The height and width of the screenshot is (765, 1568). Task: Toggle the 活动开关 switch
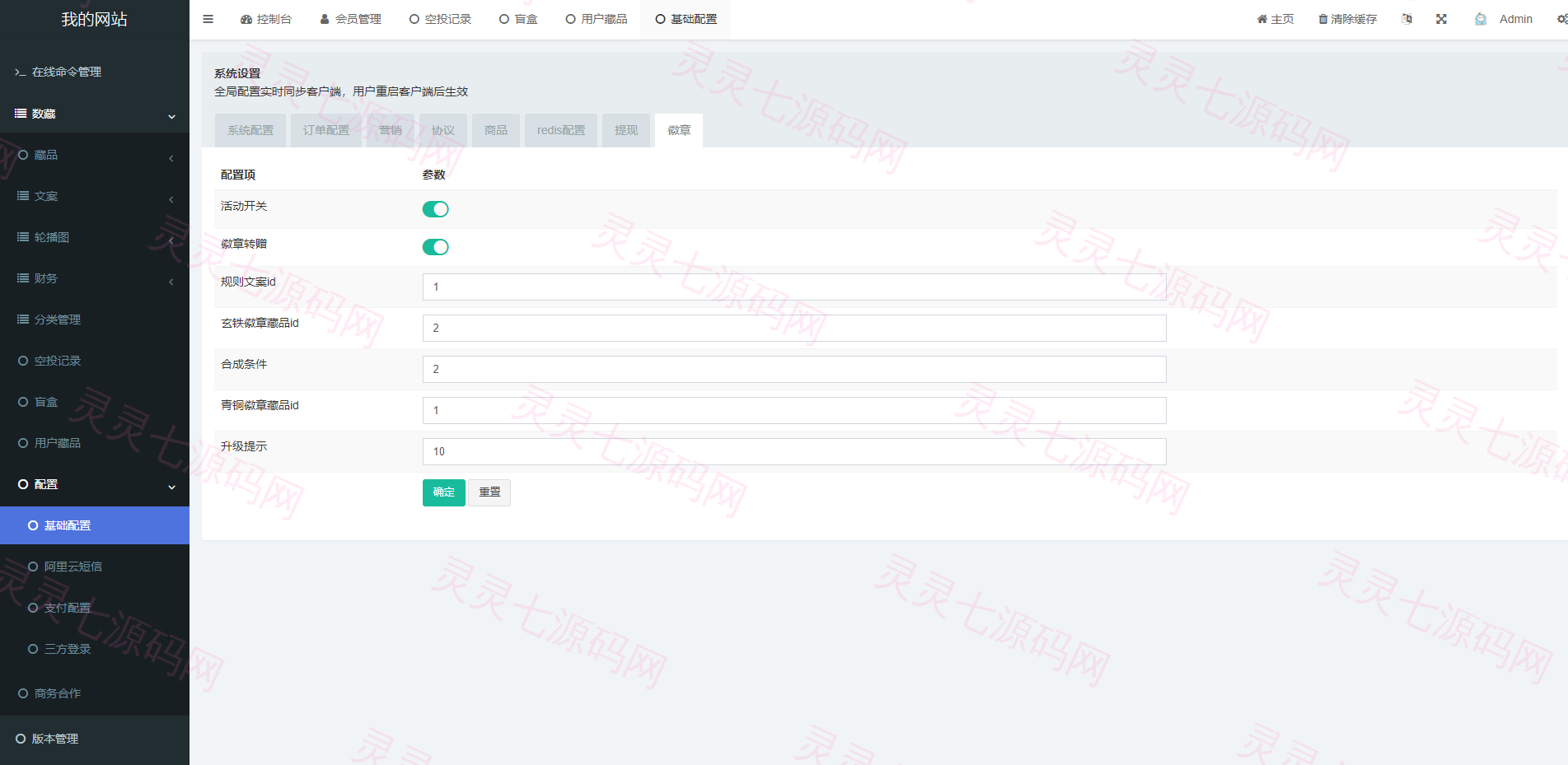point(435,209)
